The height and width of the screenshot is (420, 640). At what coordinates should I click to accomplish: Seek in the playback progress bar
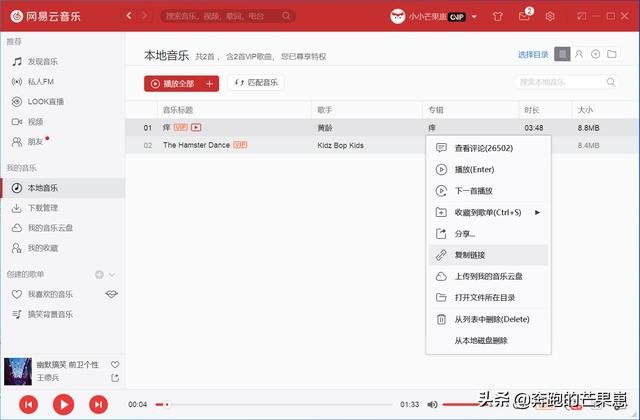pos(273,404)
